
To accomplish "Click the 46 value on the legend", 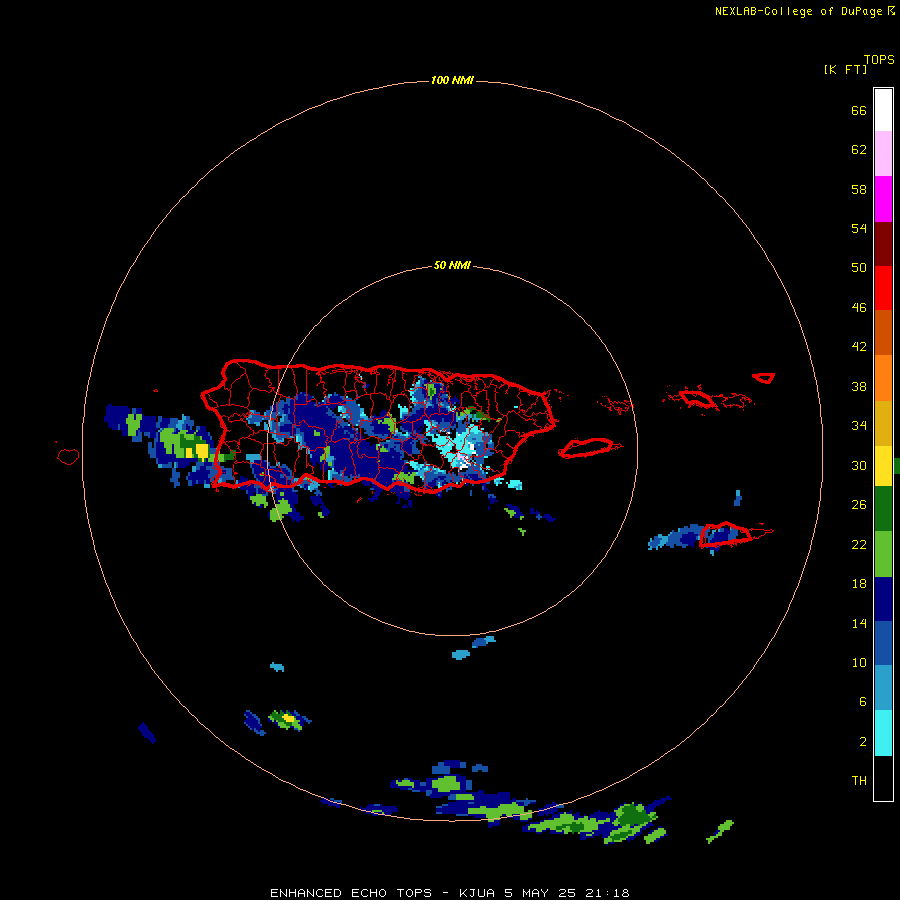I will click(859, 308).
